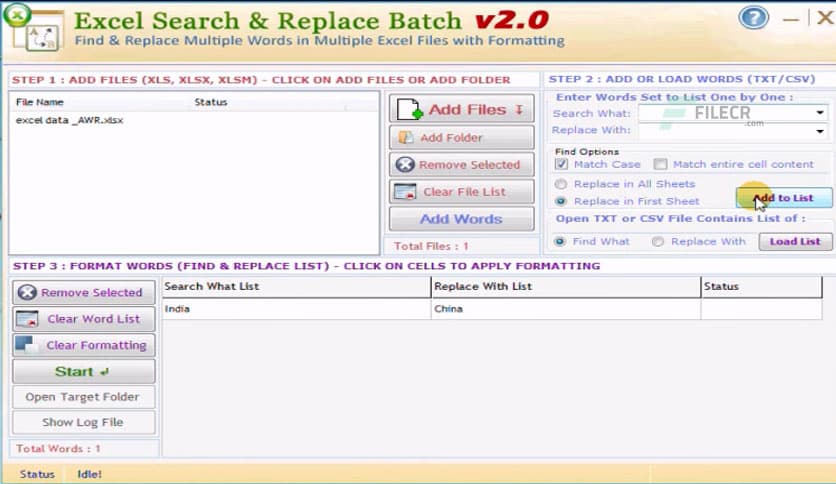Click the Status column header in file list

211,102
